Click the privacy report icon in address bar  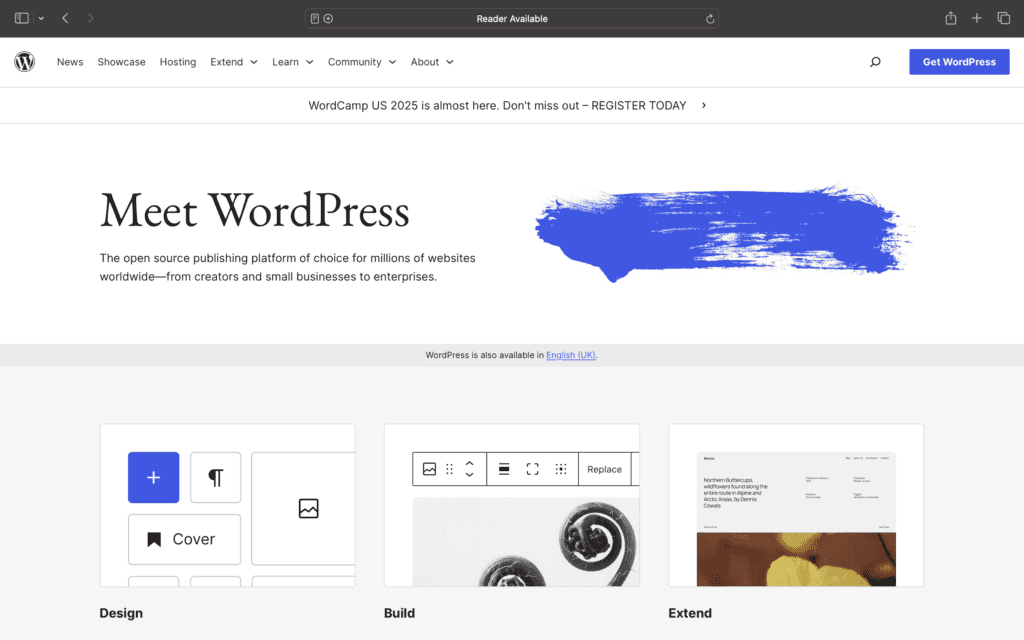tap(328, 19)
